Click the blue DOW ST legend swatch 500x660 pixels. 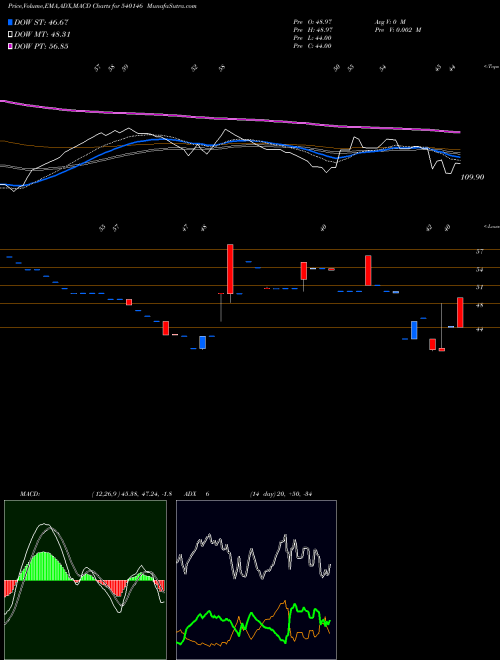point(10,22)
